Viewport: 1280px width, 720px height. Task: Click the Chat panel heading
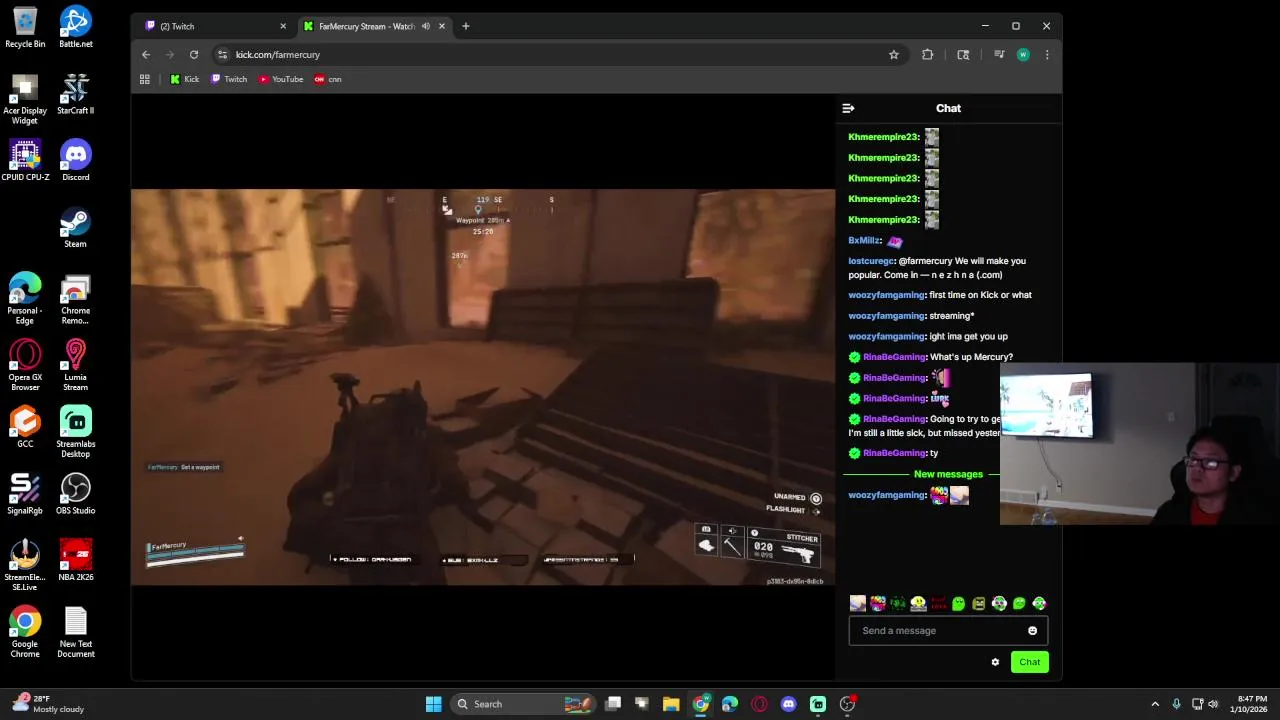click(x=948, y=108)
